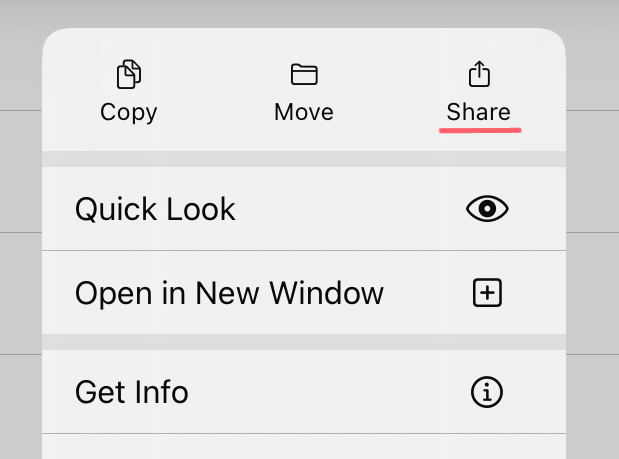This screenshot has width=619, height=459.
Task: Select the Copy text label
Action: tap(129, 111)
